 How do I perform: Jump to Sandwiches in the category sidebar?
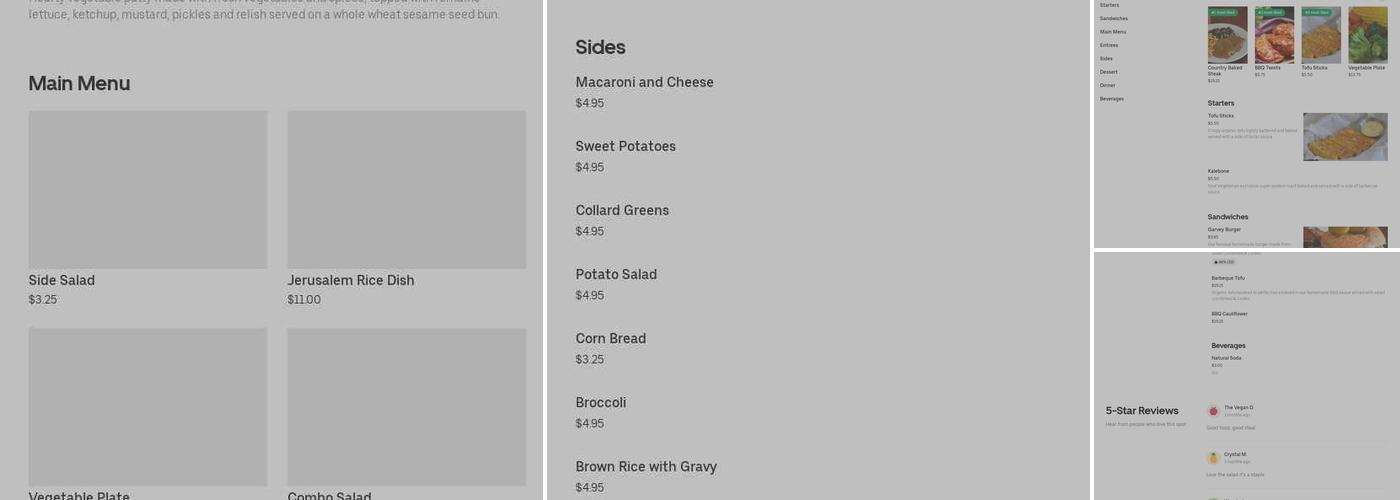click(x=1113, y=19)
